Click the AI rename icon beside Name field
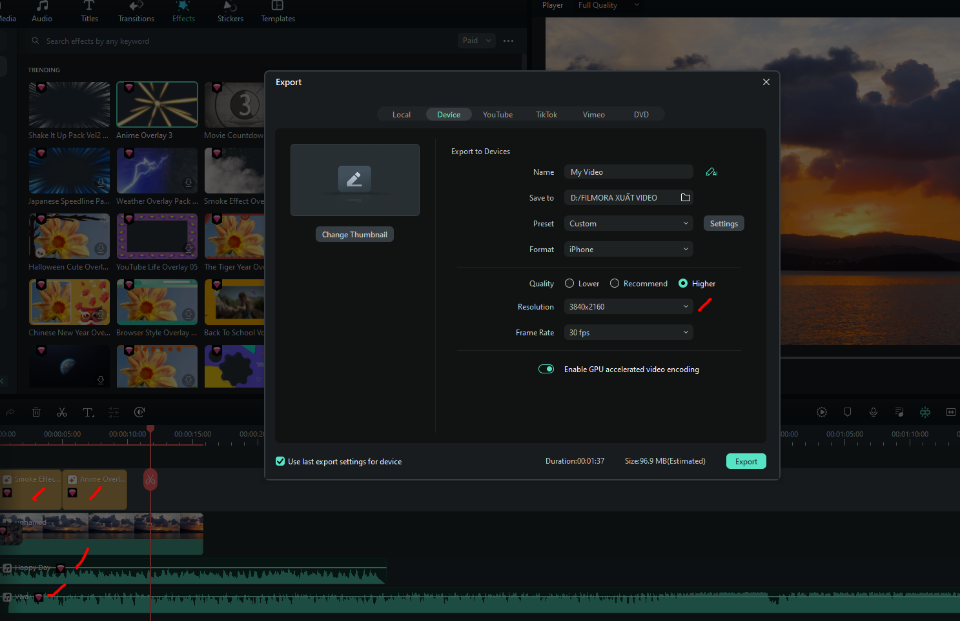Viewport: 960px width, 621px height. 711,172
